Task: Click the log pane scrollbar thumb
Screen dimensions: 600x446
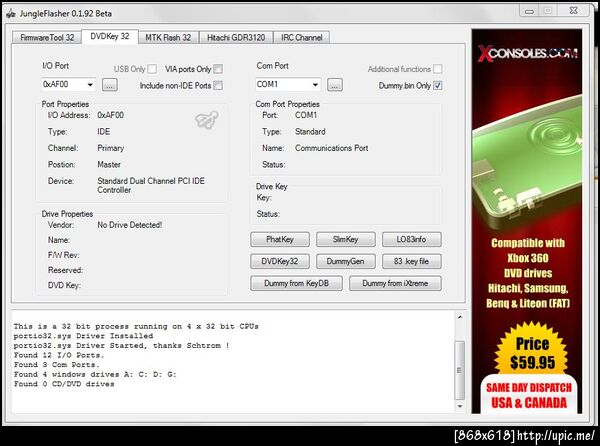Action: (460, 370)
